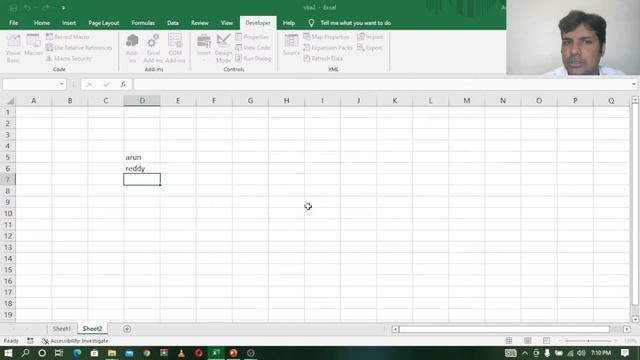This screenshot has width=640, height=360.
Task: Click Tell me what you want to do
Action: (x=356, y=23)
